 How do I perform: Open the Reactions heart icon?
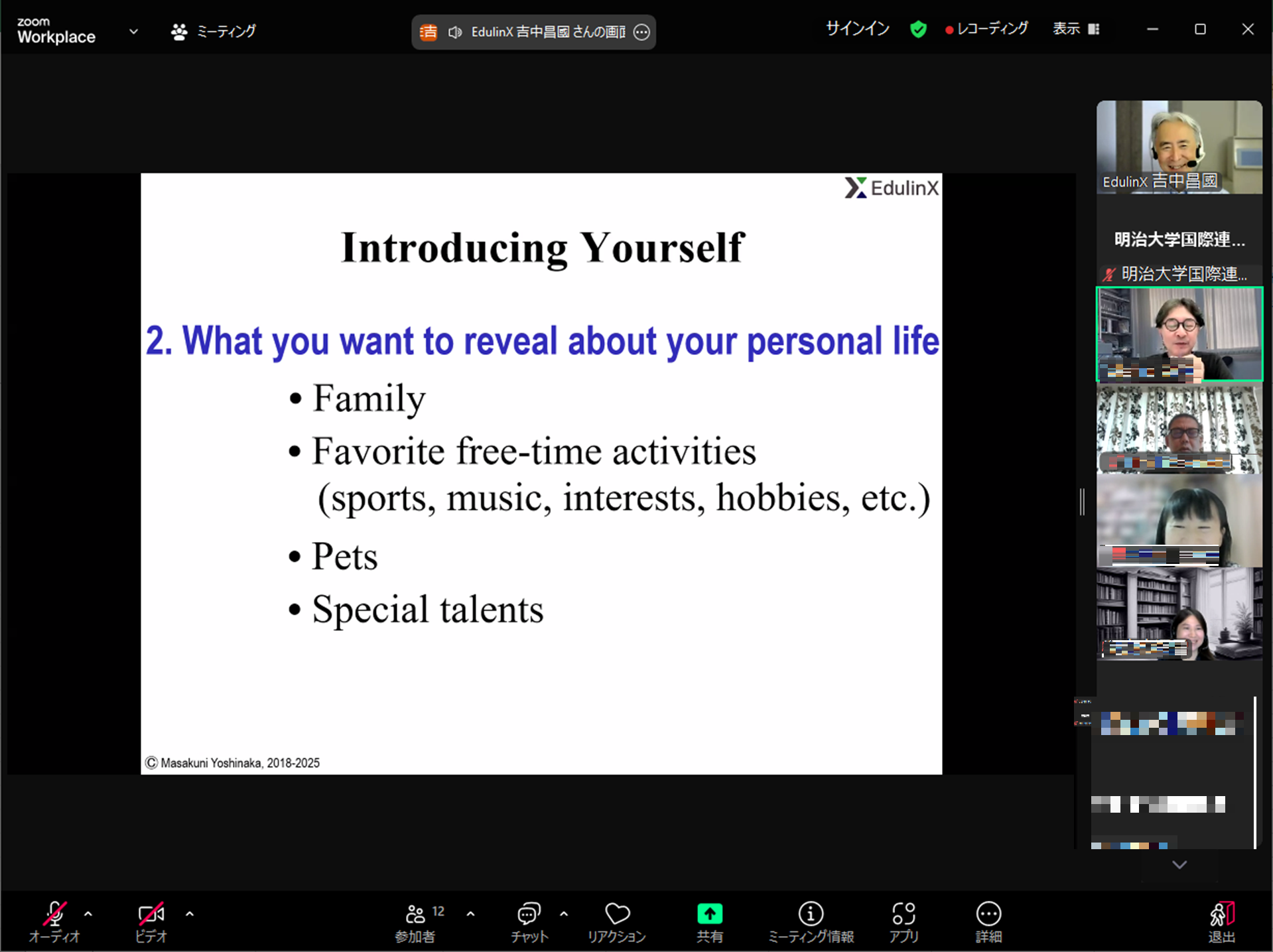(x=616, y=915)
